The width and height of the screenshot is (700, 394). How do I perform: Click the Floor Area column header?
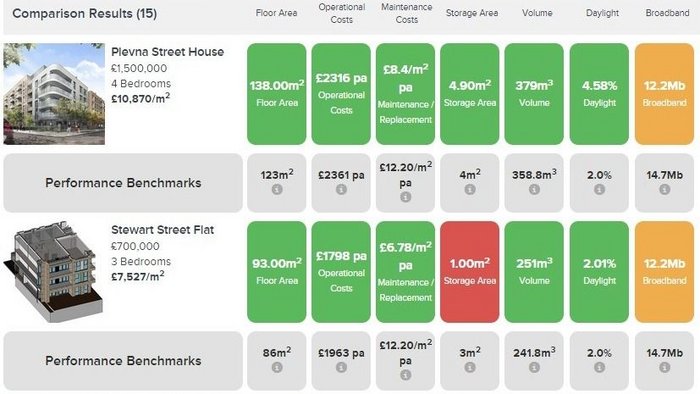click(276, 13)
